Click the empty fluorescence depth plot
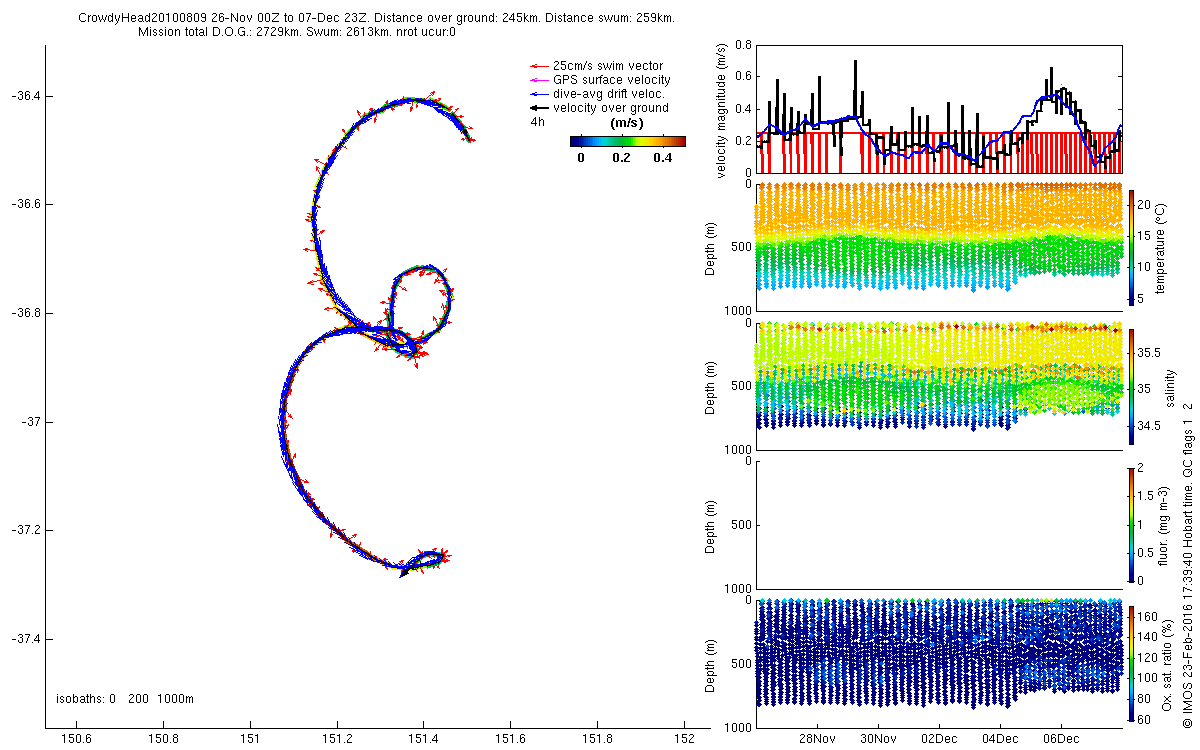The height and width of the screenshot is (750, 1200). click(938, 526)
